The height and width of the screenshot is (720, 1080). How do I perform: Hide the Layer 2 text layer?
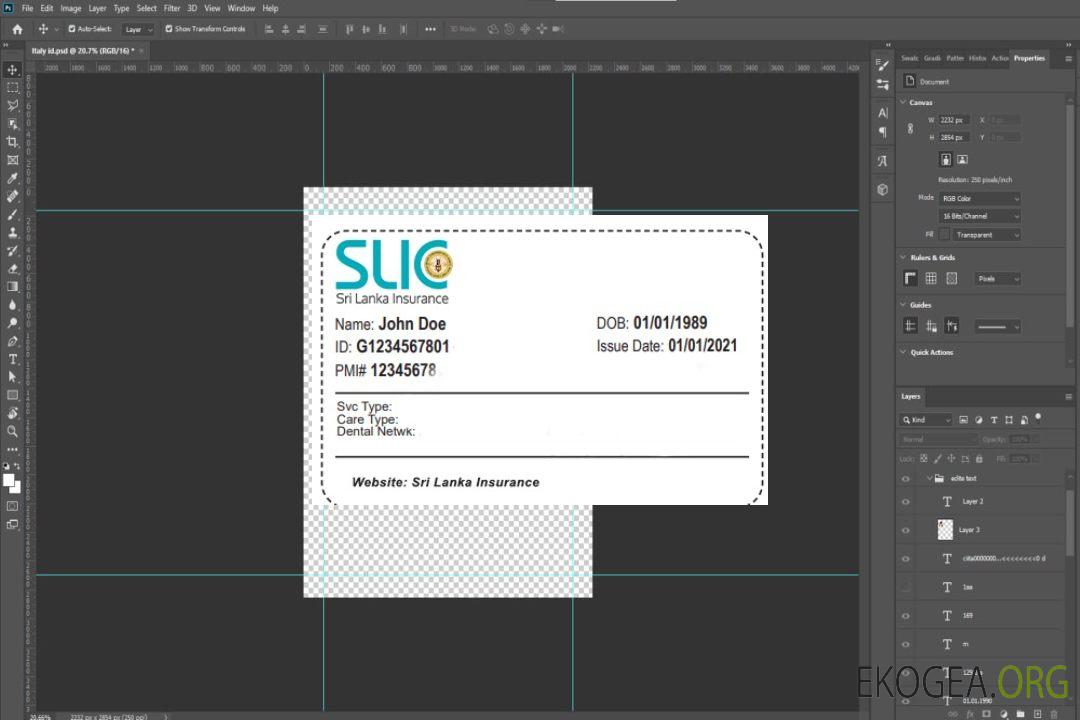tap(906, 502)
